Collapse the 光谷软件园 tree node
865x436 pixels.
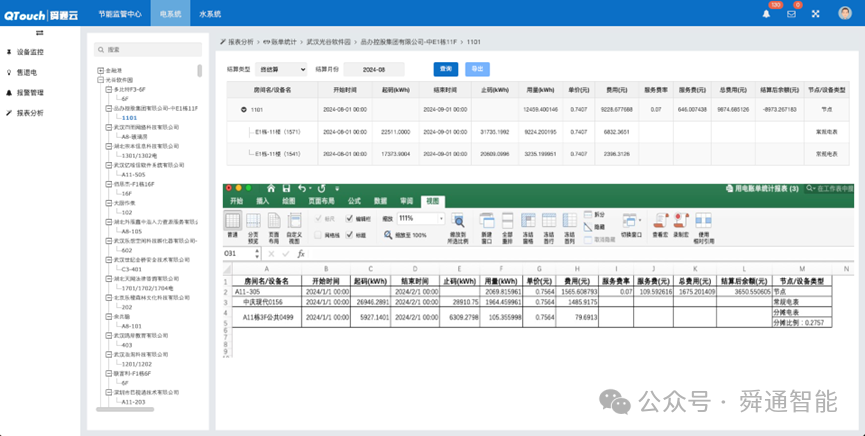(x=100, y=80)
